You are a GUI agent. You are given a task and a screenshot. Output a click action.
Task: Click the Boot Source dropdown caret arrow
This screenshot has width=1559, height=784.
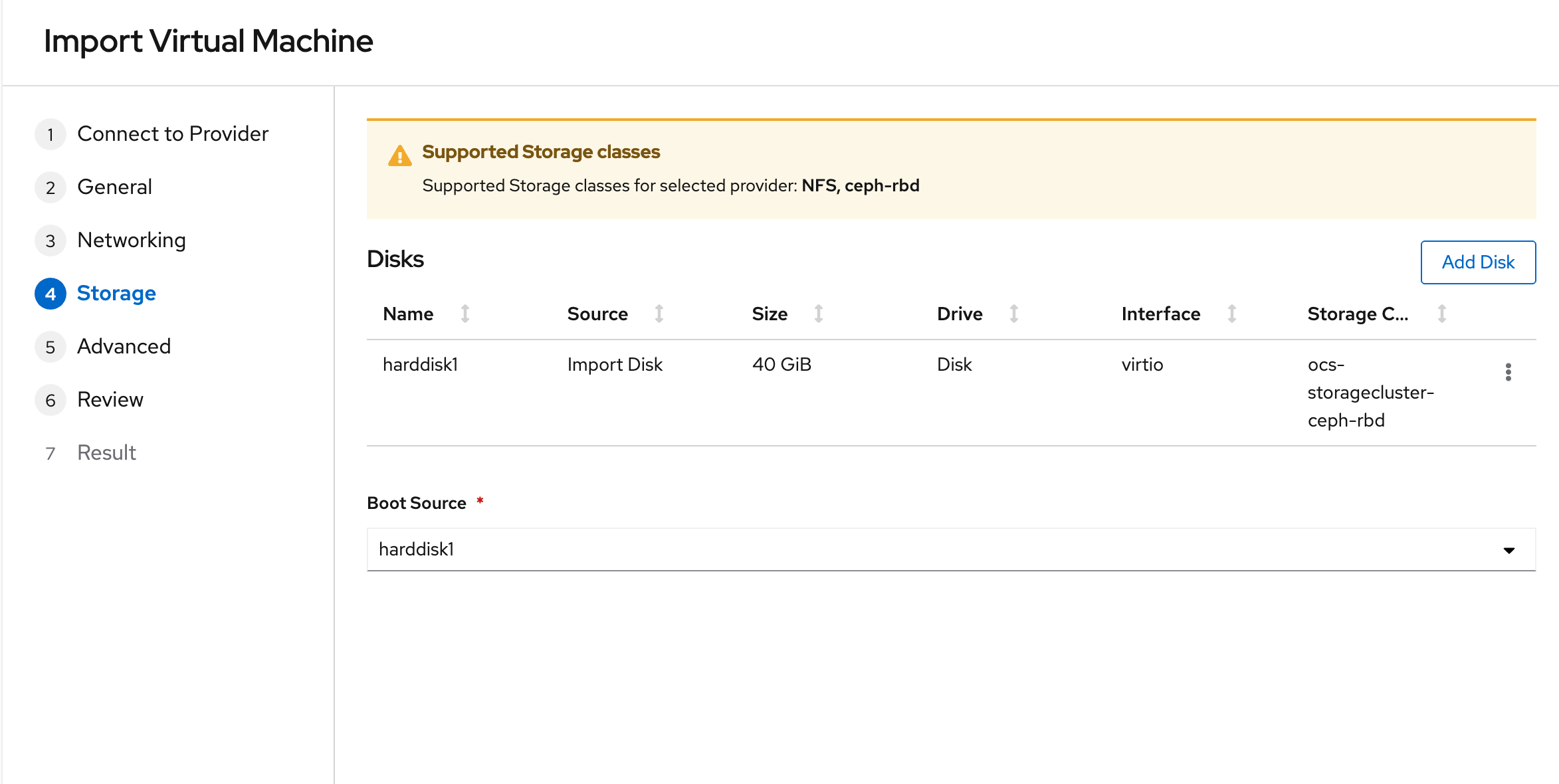click(x=1508, y=550)
